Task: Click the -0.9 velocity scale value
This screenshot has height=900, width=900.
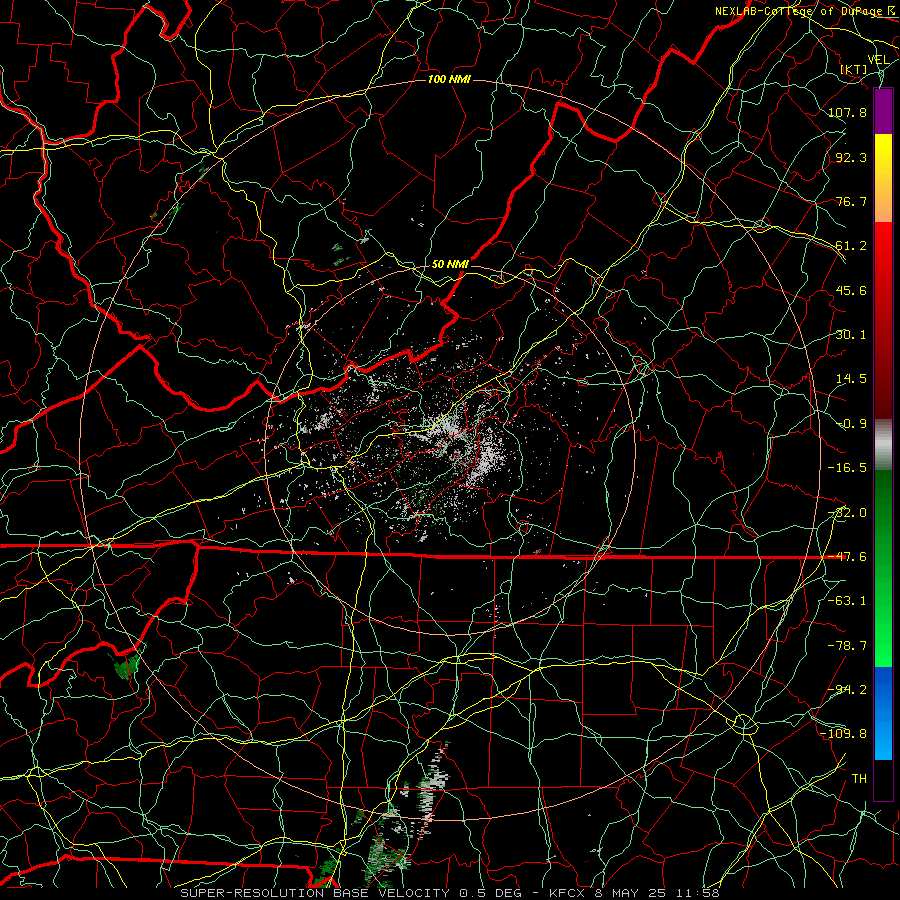Action: (x=851, y=424)
